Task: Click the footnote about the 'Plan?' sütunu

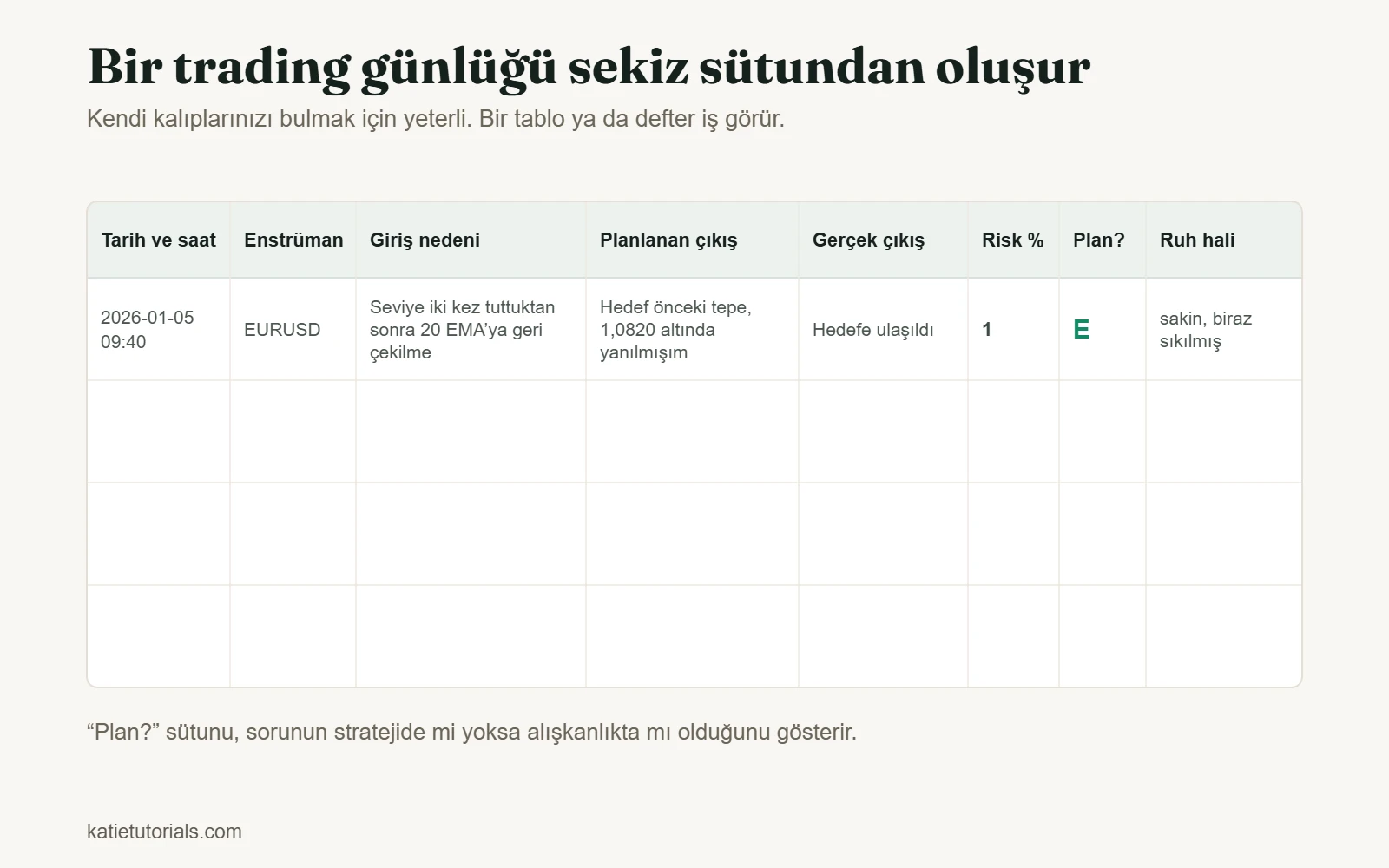Action: point(471,733)
